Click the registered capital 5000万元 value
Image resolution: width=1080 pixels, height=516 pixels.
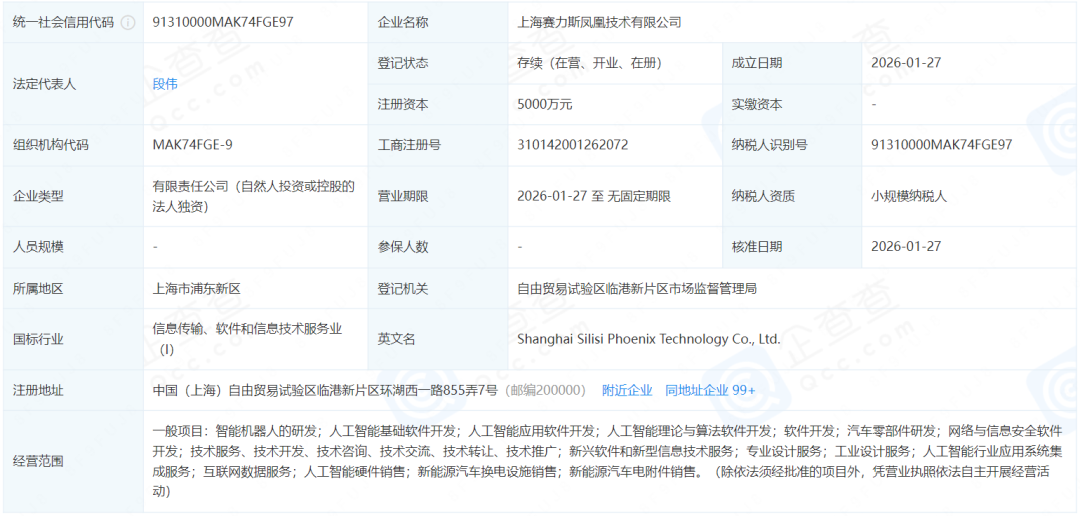(x=545, y=104)
